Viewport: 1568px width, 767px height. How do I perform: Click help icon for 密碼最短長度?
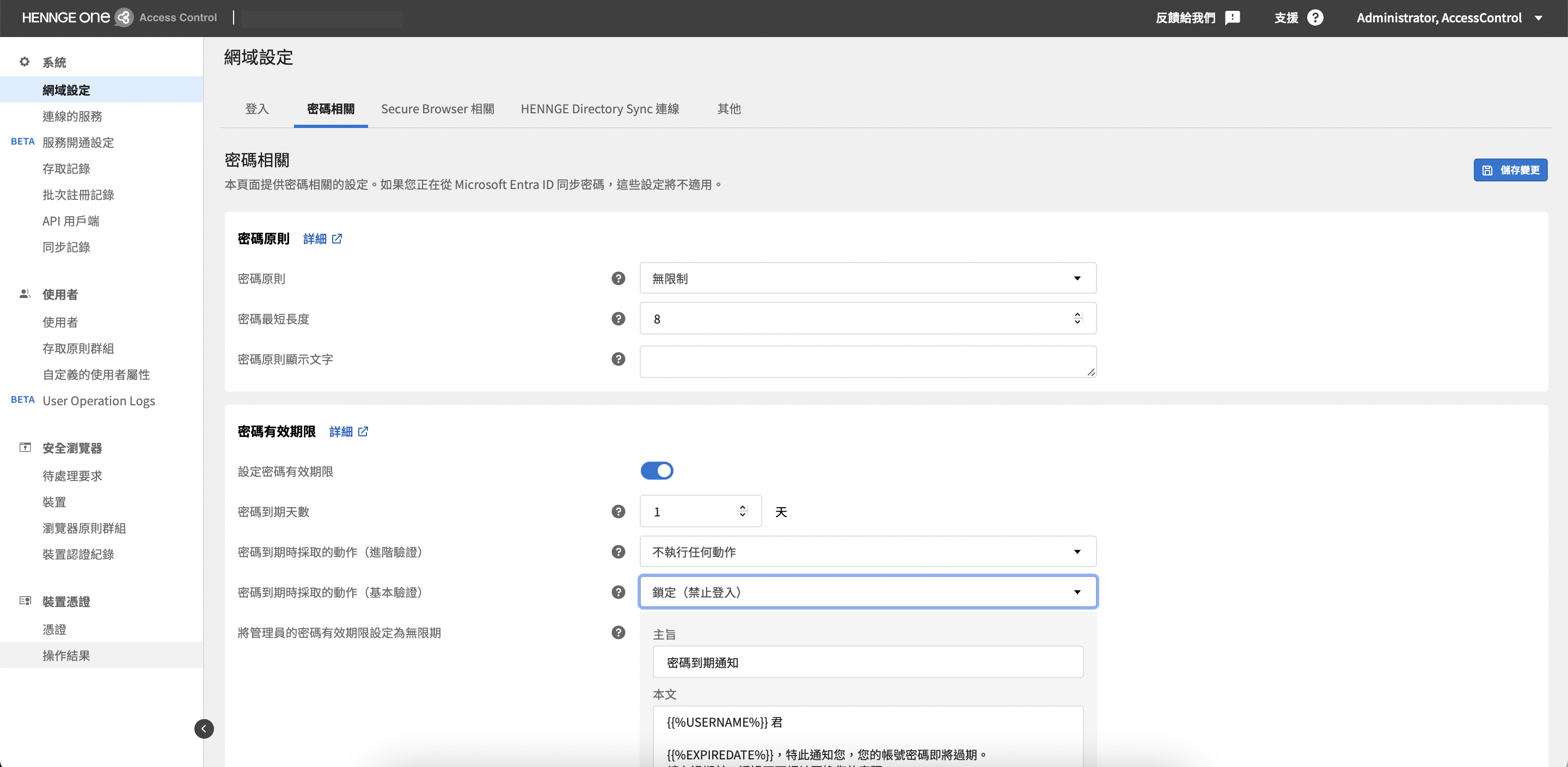click(618, 318)
